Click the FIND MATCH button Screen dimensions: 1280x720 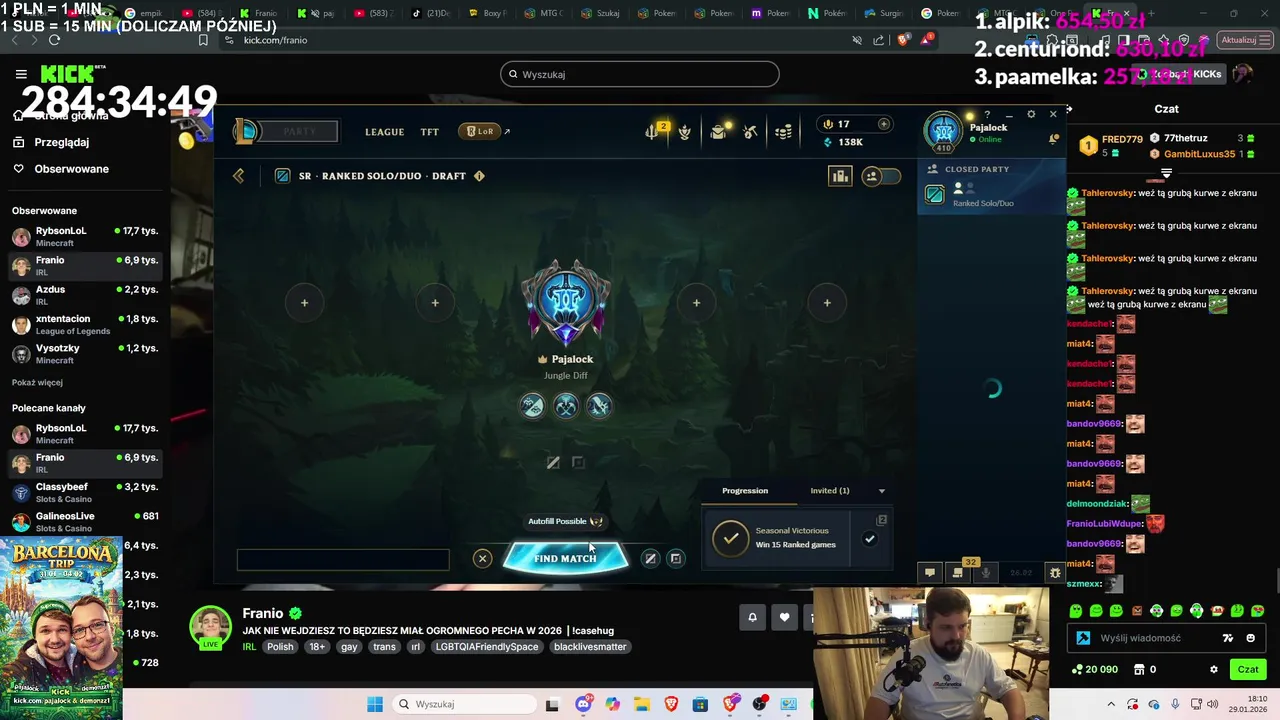pos(565,558)
